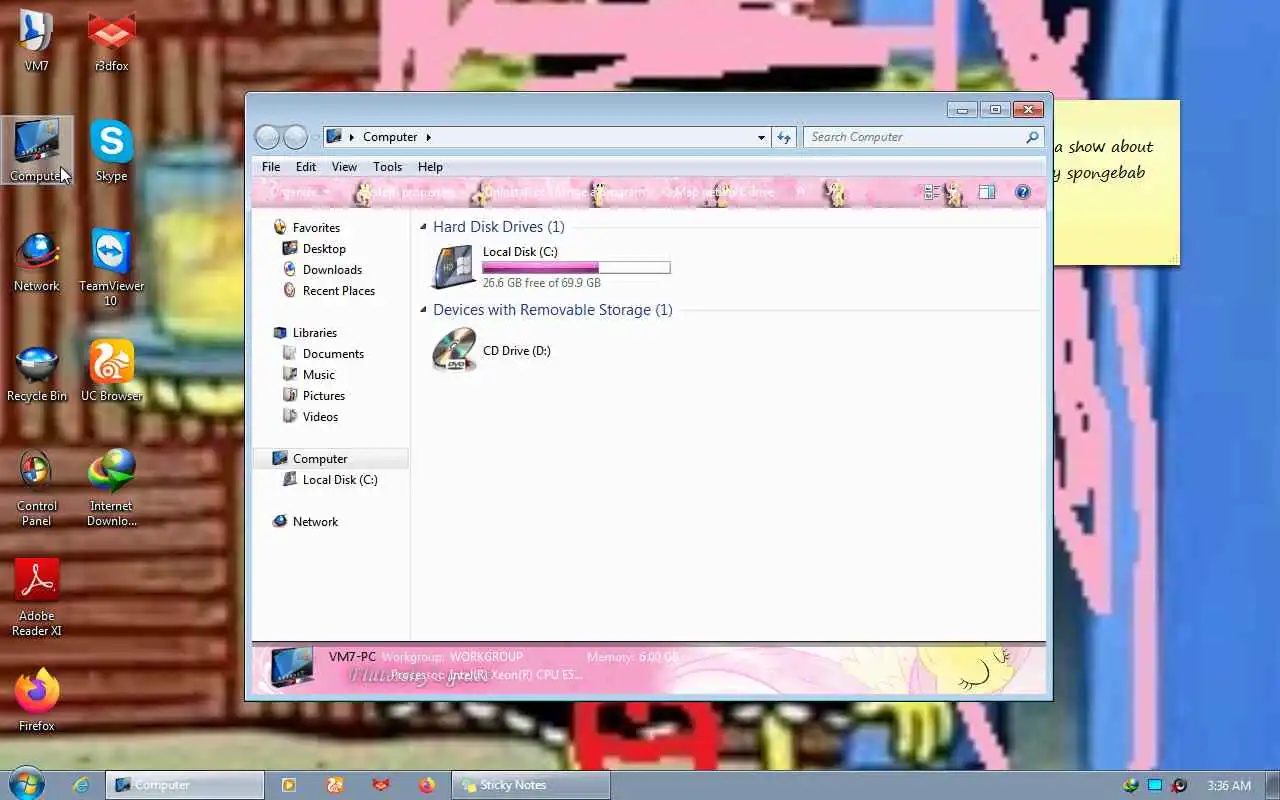Open the File menu
Image resolution: width=1280 pixels, height=800 pixels.
(x=271, y=167)
